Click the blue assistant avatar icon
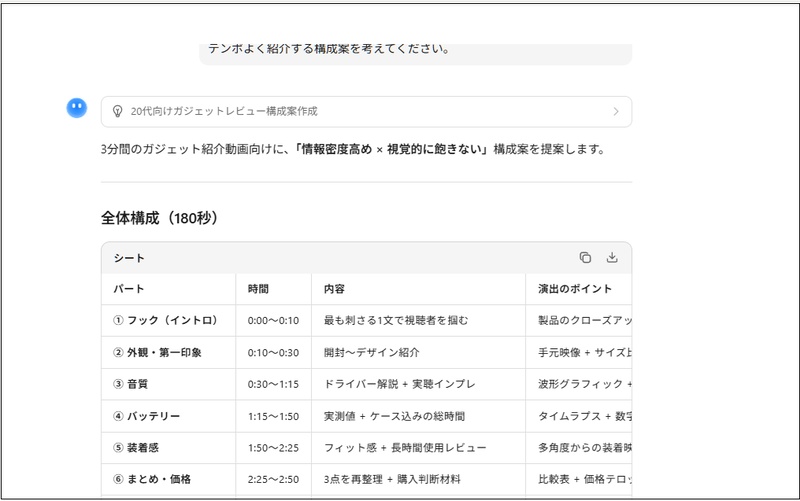The image size is (800, 501). pos(77,108)
